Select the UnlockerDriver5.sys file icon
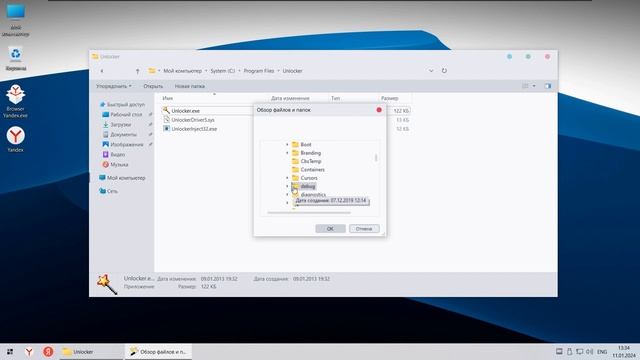The width and height of the screenshot is (640, 360). [x=166, y=120]
